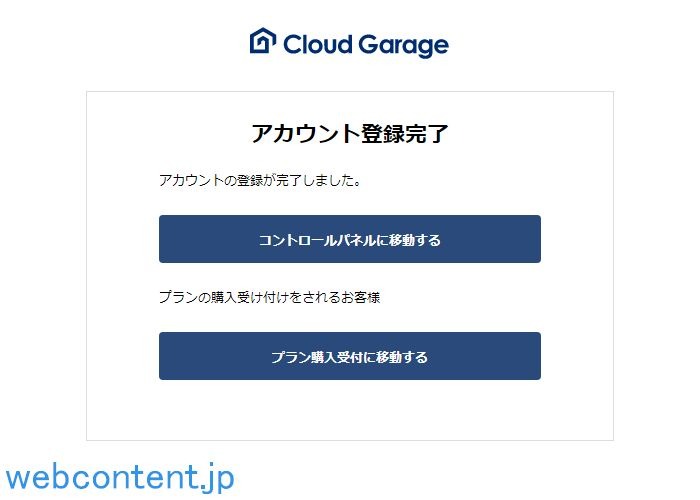Screen dimensions: 700x500
Task: Click the word "Cloud" in the header logo
Action: (x=315, y=45)
